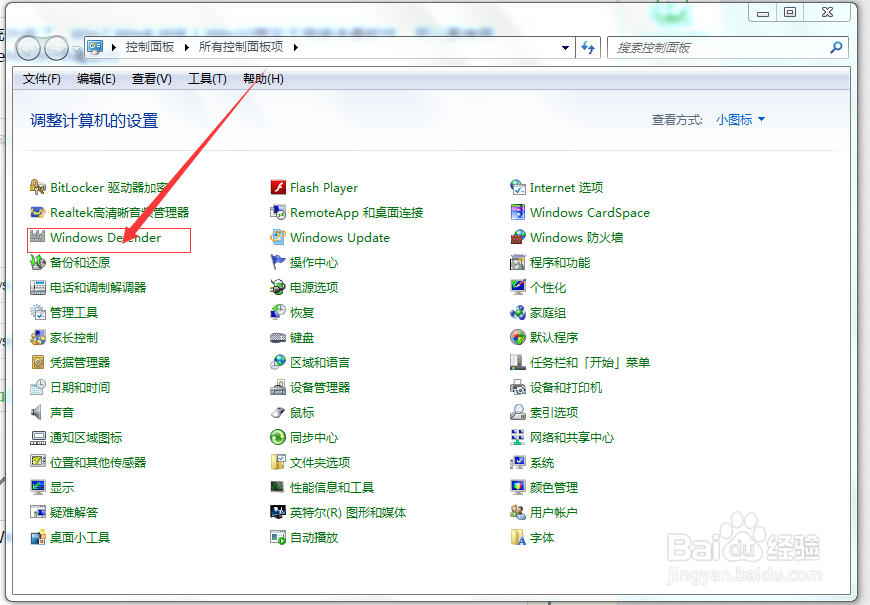Click the 鼠标 mouse icon
The image size is (870, 605).
278,412
